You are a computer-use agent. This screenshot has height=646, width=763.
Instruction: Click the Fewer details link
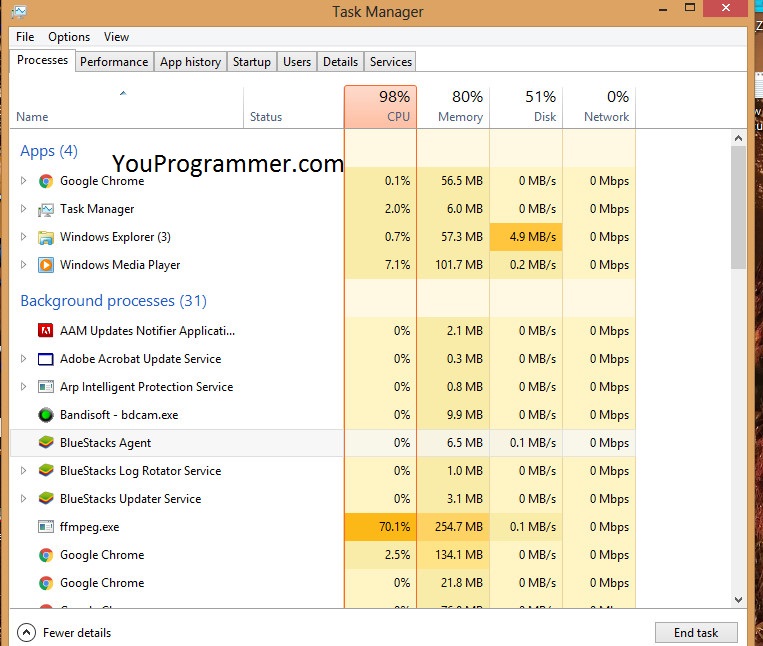tap(77, 633)
